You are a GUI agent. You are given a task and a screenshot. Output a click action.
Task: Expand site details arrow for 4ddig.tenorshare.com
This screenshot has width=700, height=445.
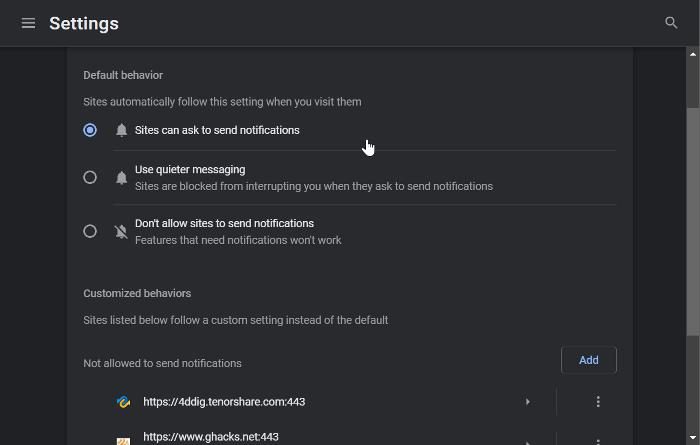pos(528,402)
